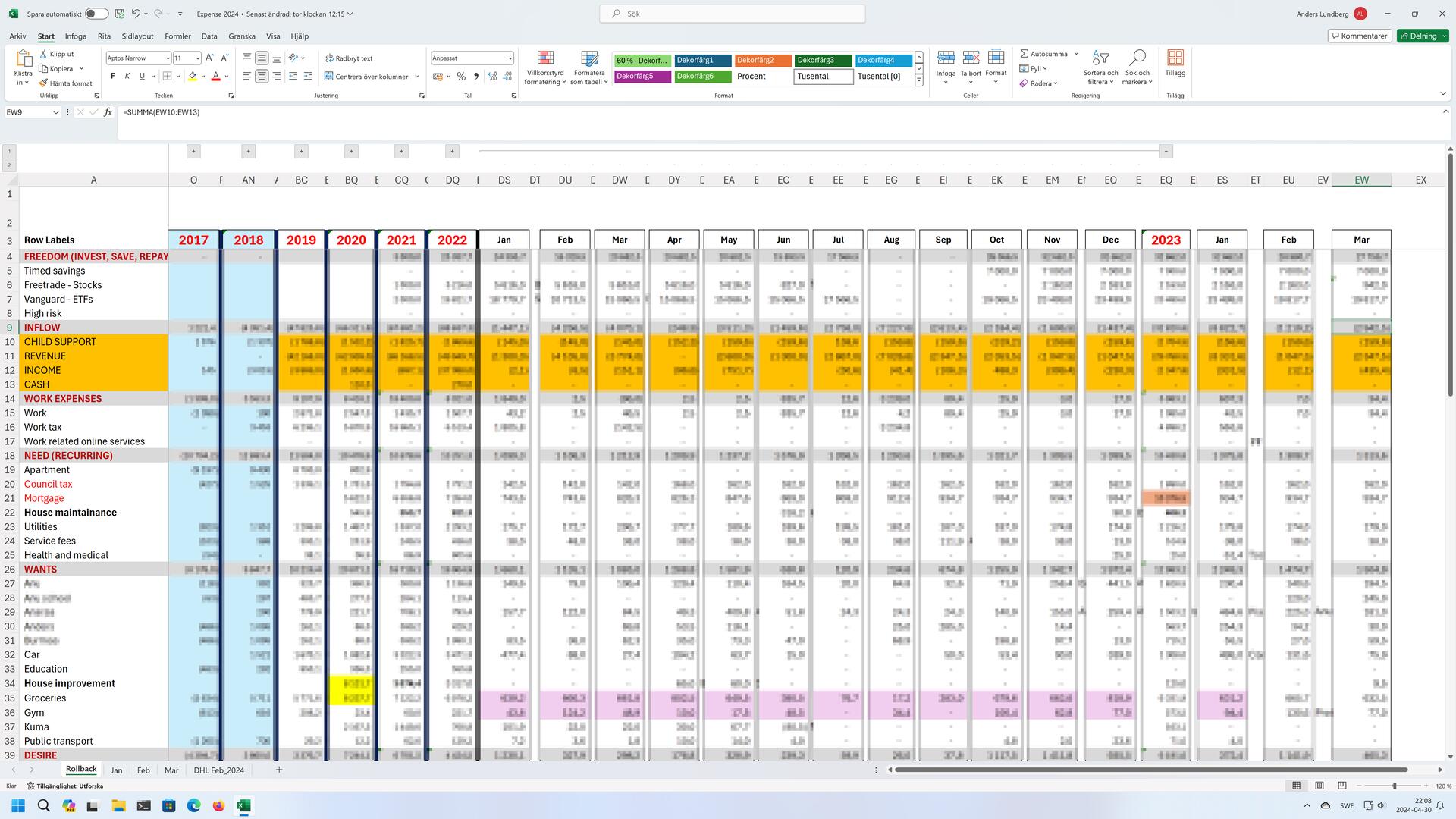The width and height of the screenshot is (1456, 819).
Task: Activate Radbryt text wrapping
Action: [351, 58]
